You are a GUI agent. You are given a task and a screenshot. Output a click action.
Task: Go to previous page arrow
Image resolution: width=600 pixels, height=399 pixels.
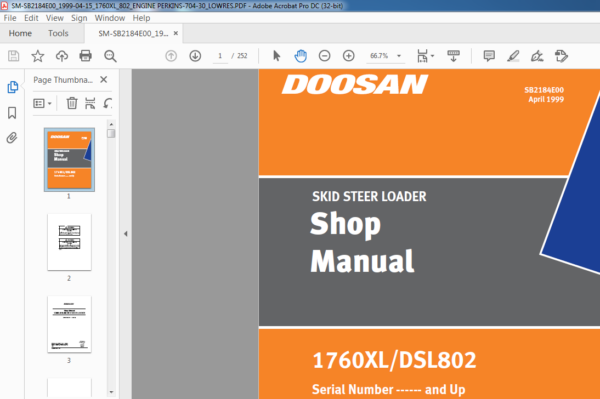[x=171, y=56]
